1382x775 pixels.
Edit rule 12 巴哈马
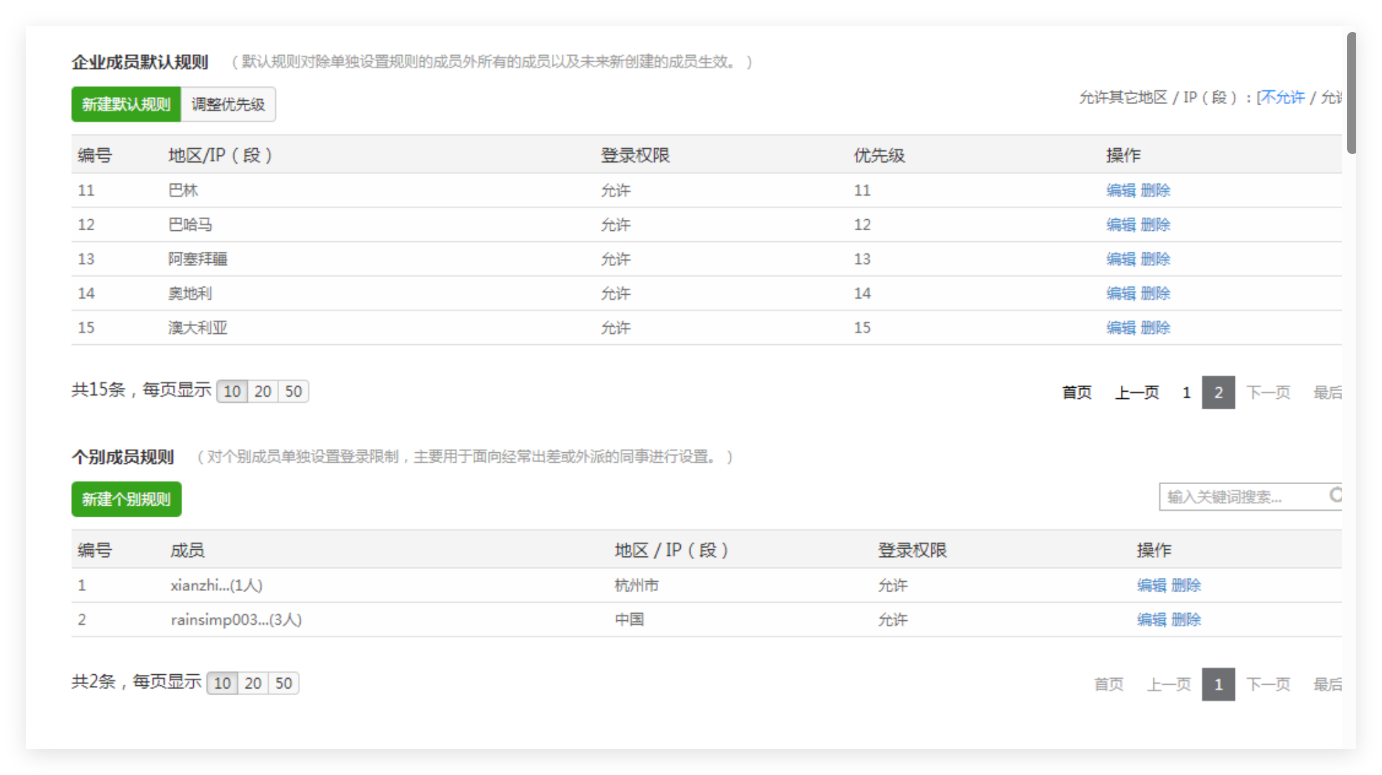point(1121,224)
